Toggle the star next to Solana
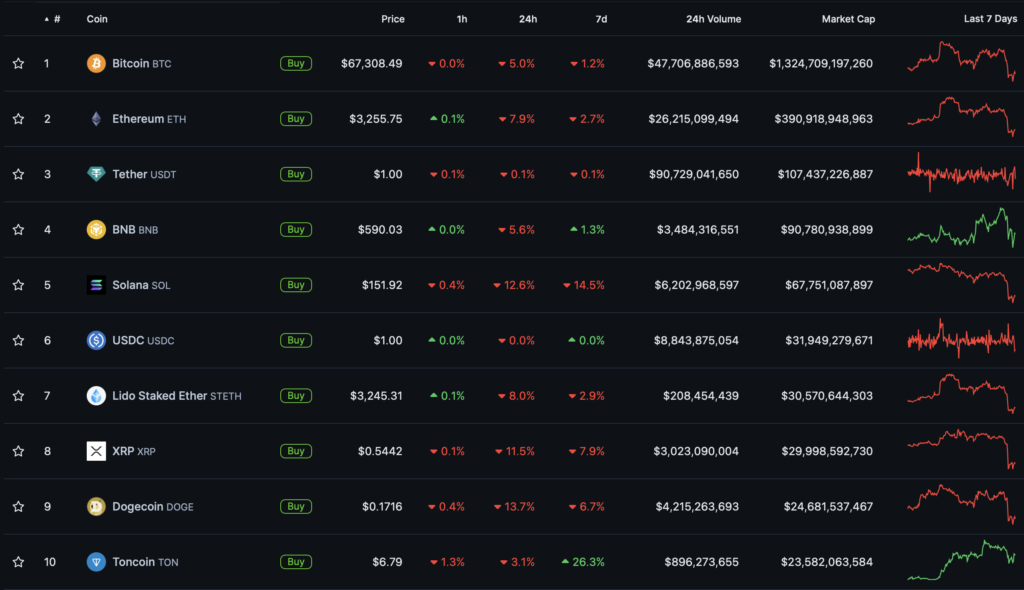The width and height of the screenshot is (1024, 590). [18, 285]
